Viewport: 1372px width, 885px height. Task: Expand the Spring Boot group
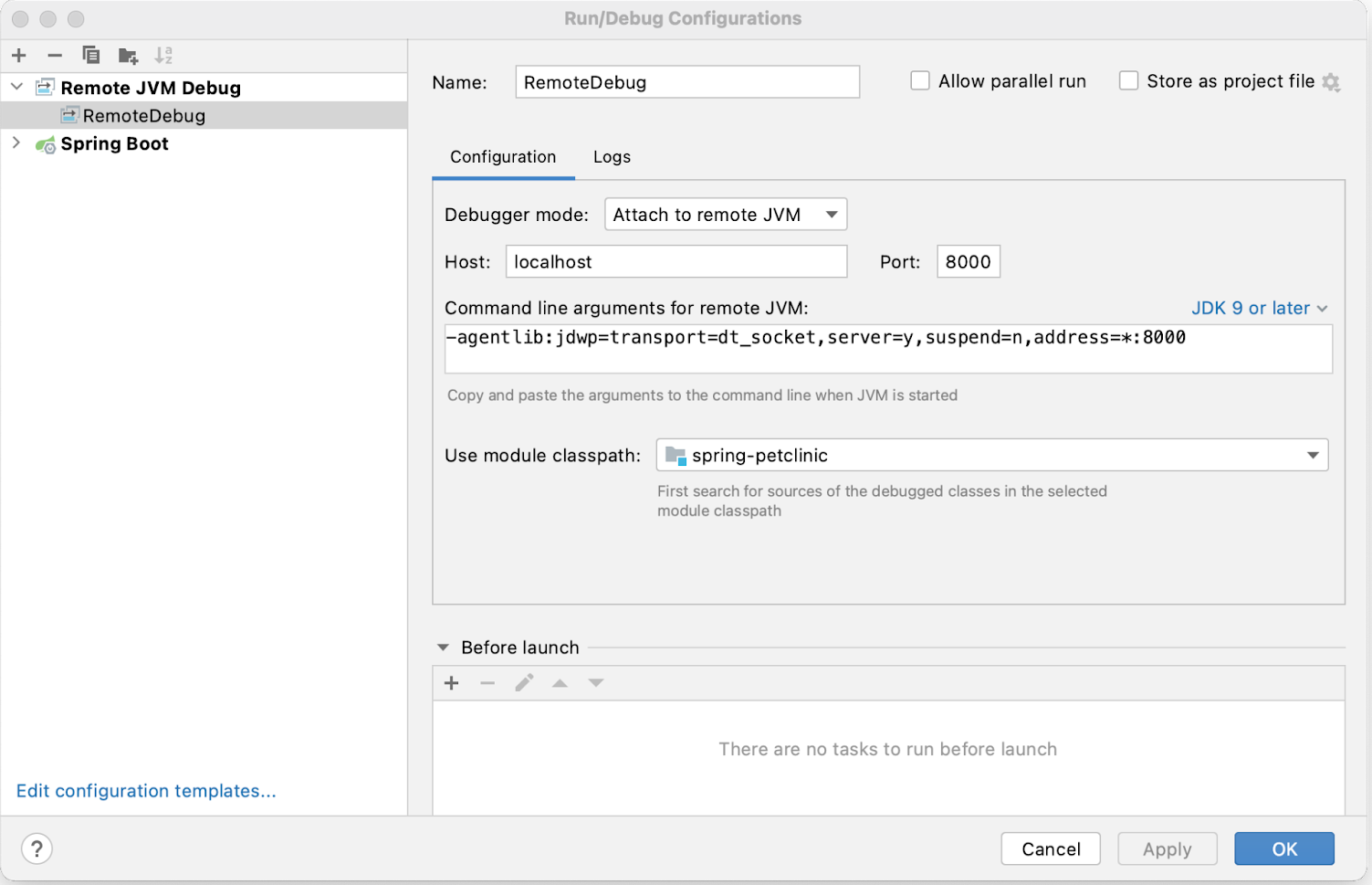pos(16,142)
